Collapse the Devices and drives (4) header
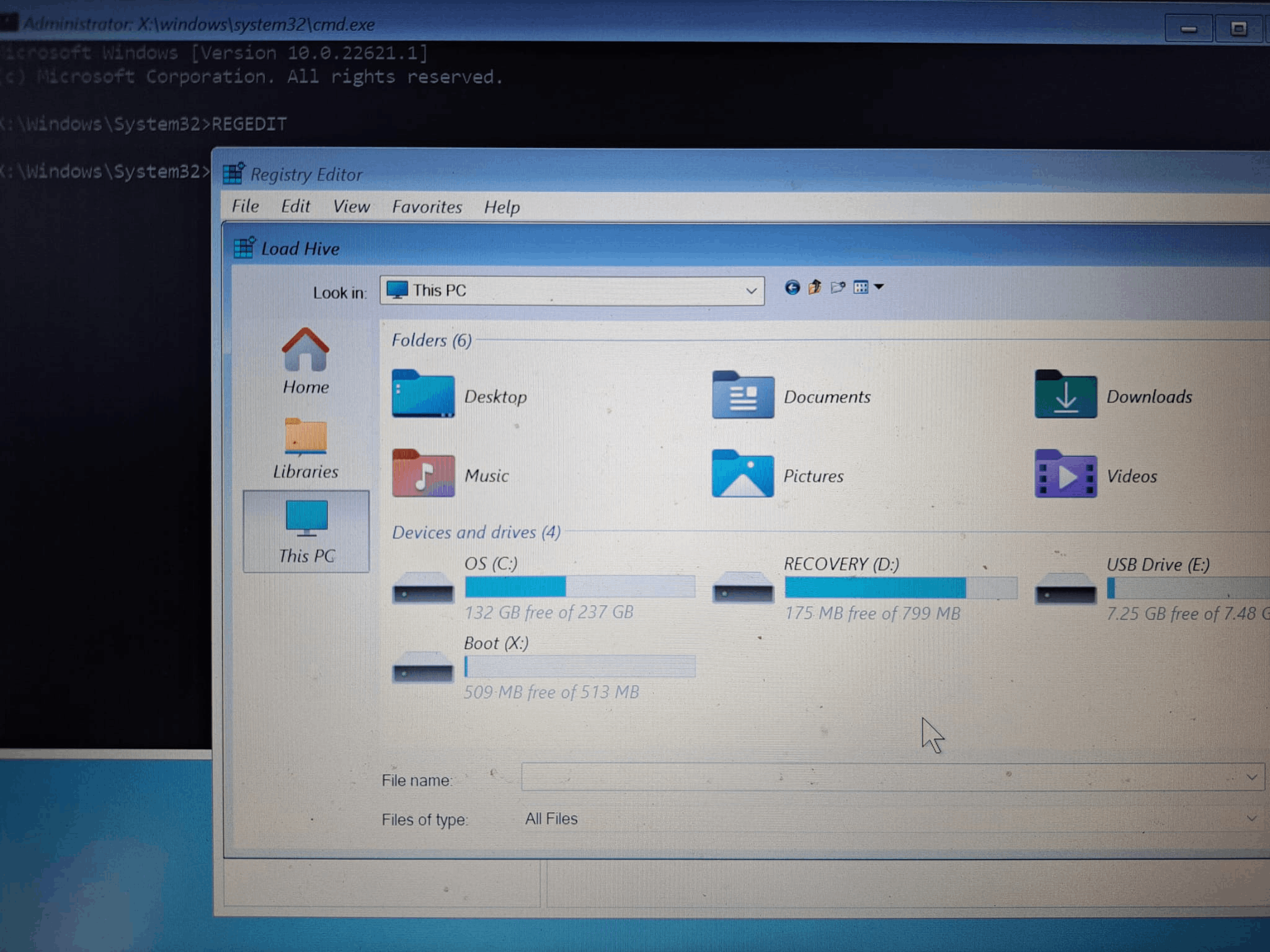 (476, 532)
